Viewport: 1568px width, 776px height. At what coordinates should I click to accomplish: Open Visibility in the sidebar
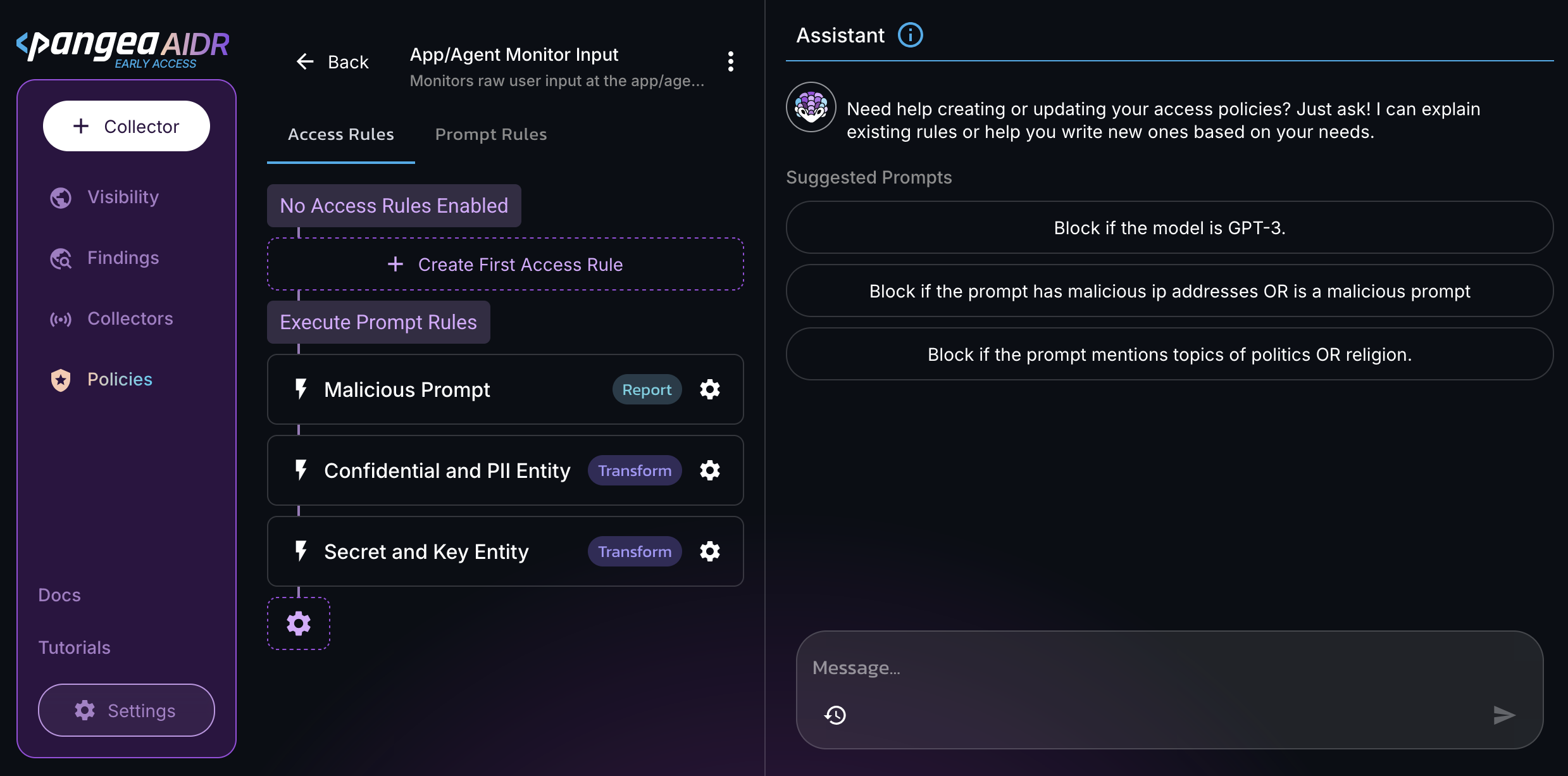point(123,197)
